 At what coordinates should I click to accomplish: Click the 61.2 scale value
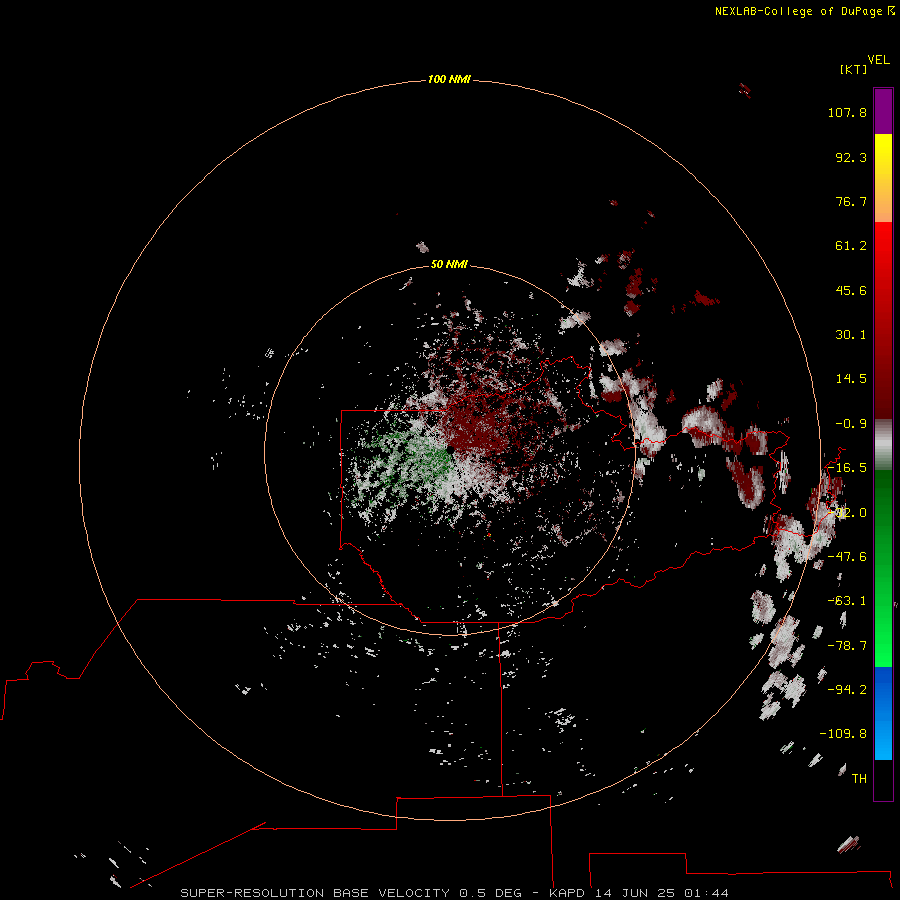pyautogui.click(x=851, y=246)
